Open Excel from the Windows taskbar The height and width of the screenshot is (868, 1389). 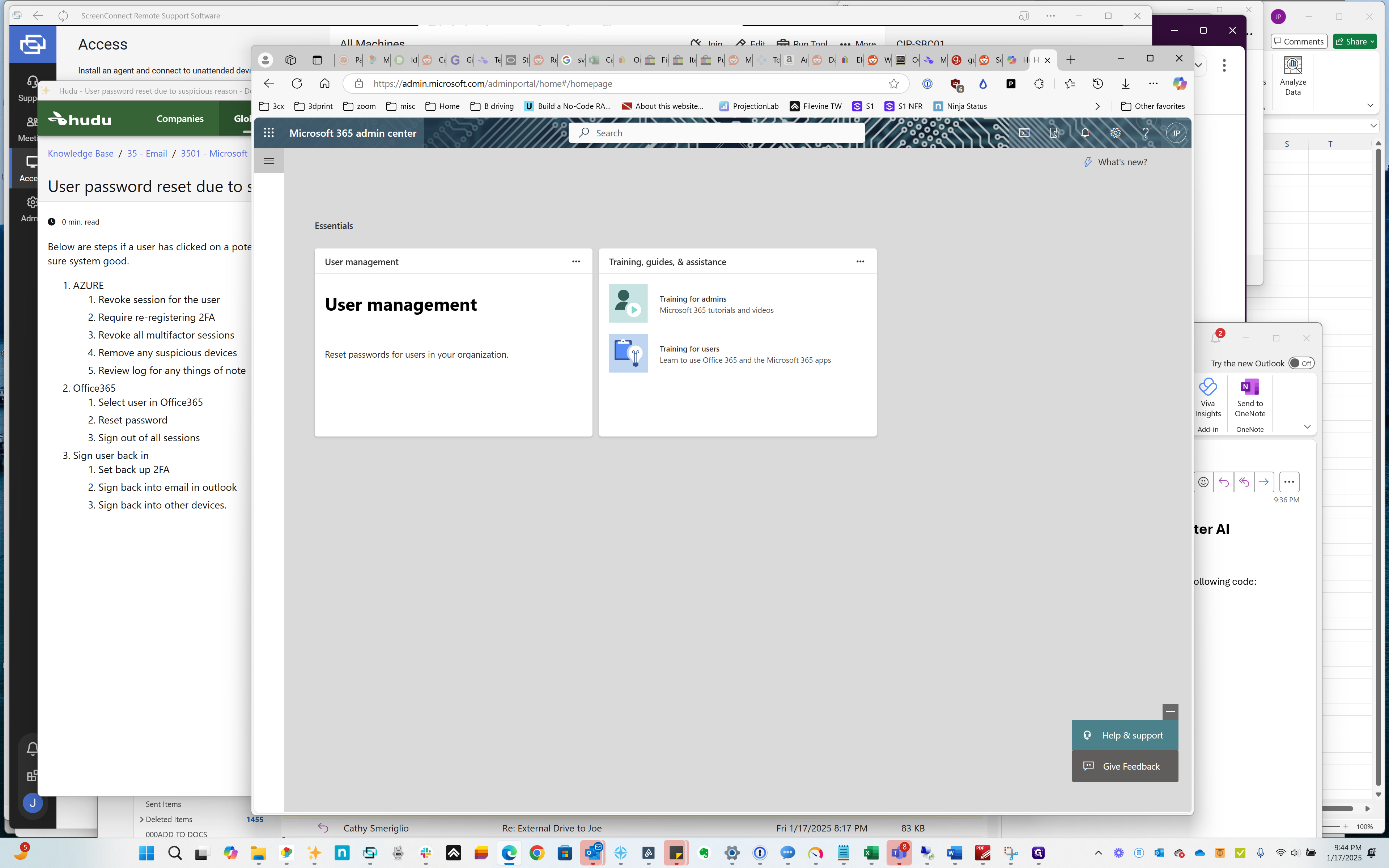pyautogui.click(x=871, y=852)
